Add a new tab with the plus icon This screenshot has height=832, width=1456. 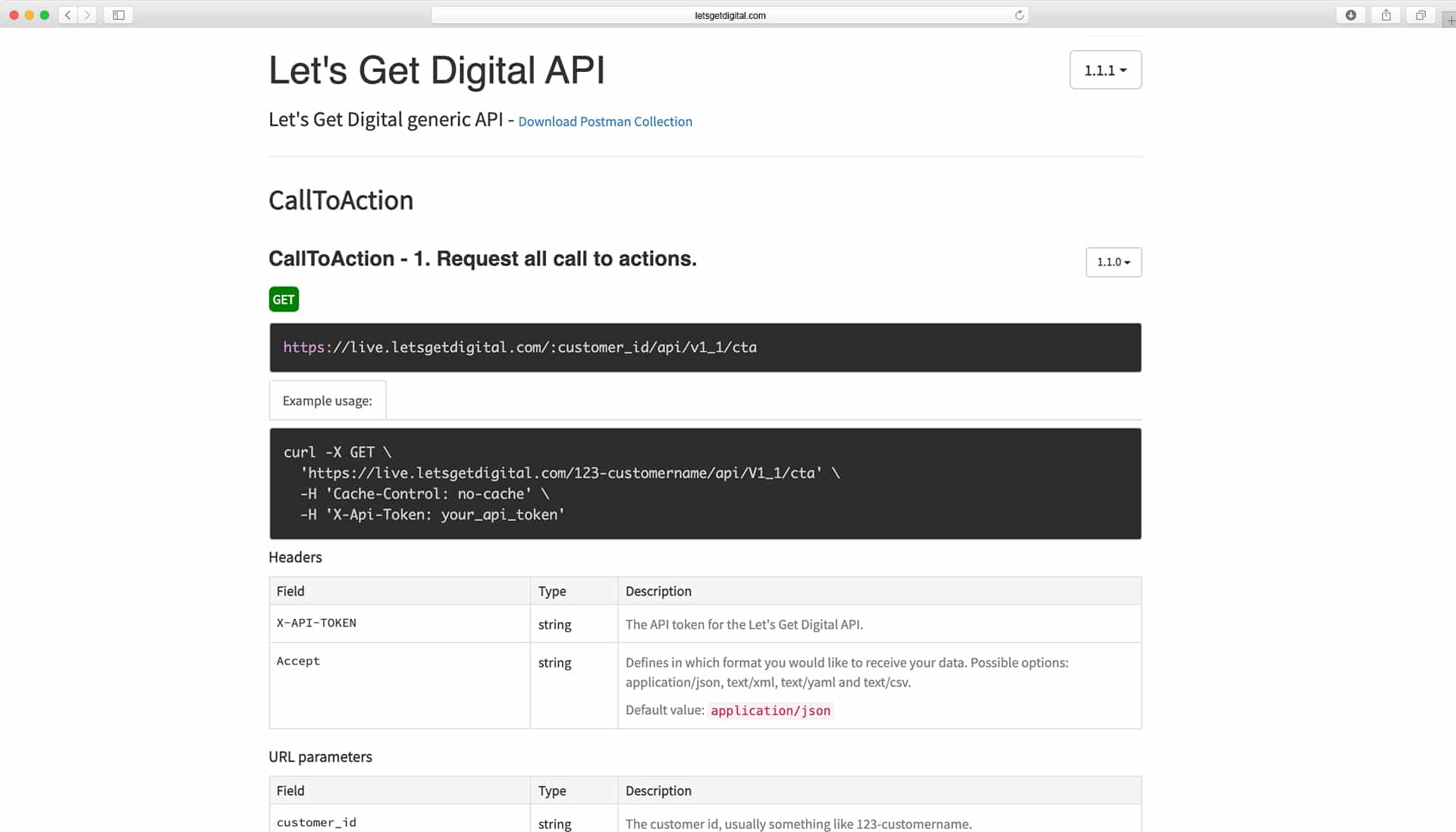coord(1450,20)
